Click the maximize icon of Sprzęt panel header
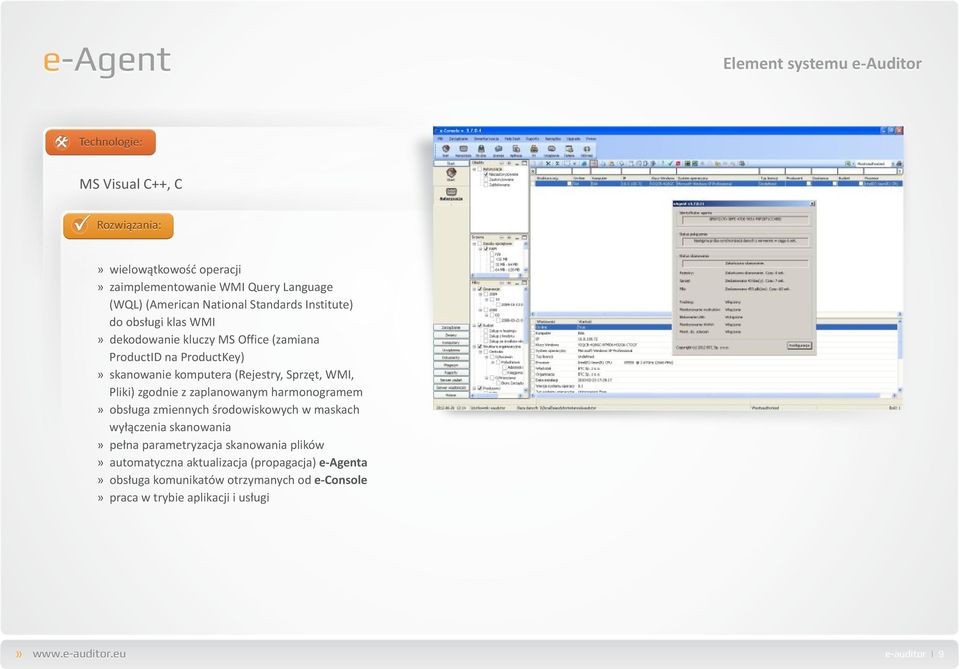This screenshot has width=960, height=669. point(524,237)
